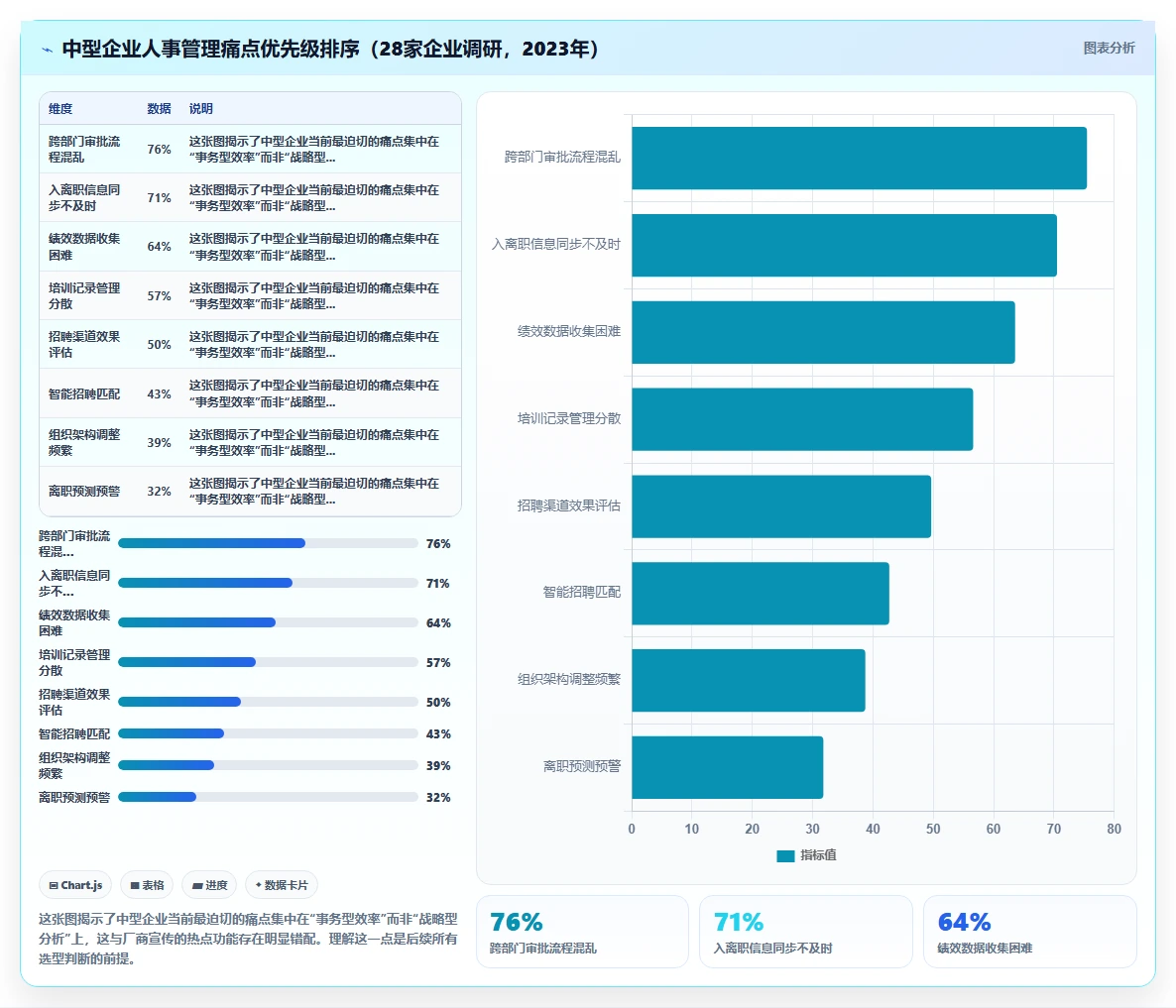The height and width of the screenshot is (1008, 1176).
Task: Click the summary paragraph starting 这张图揭示了
Action: 248,939
